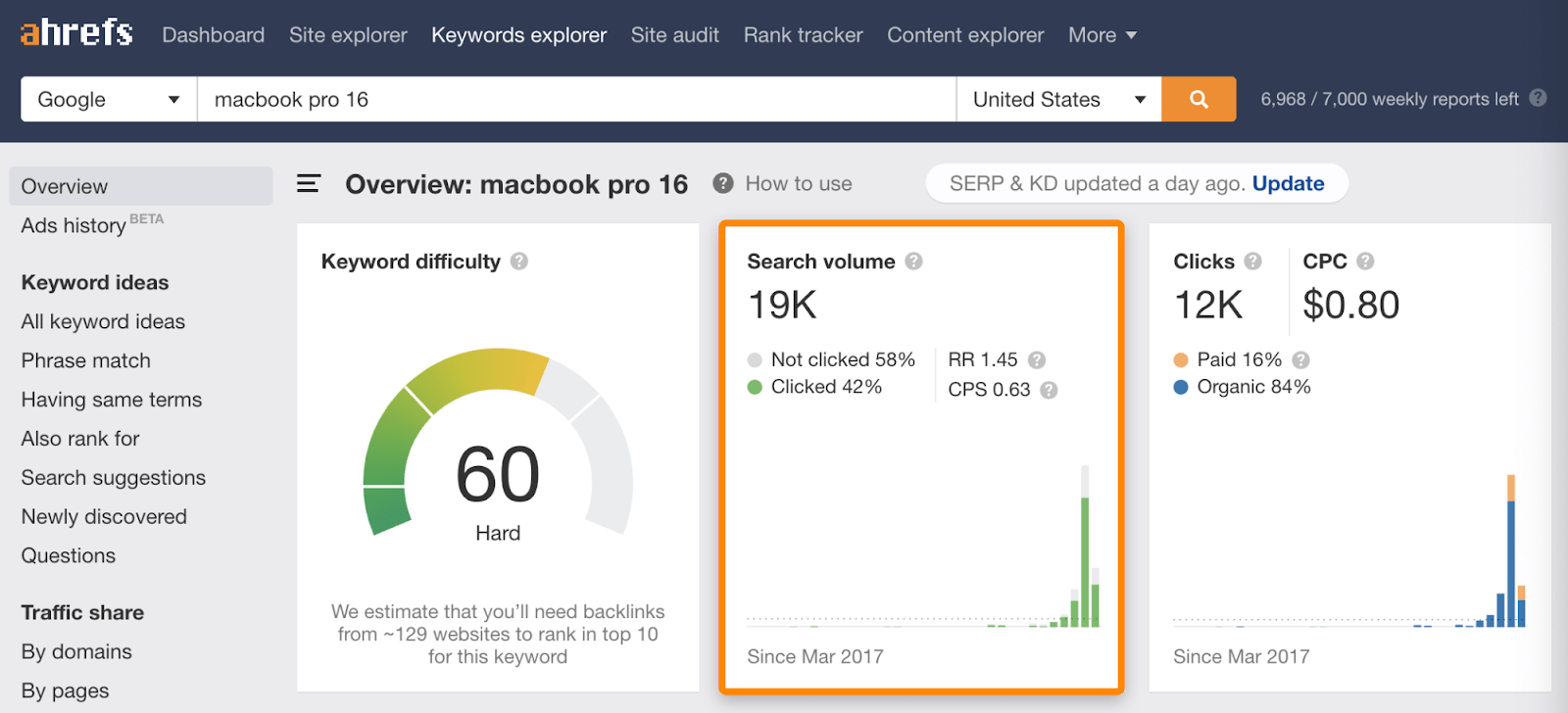The image size is (1568, 713).
Task: Open Questions keyword ideas in sidebar
Action: pos(69,556)
